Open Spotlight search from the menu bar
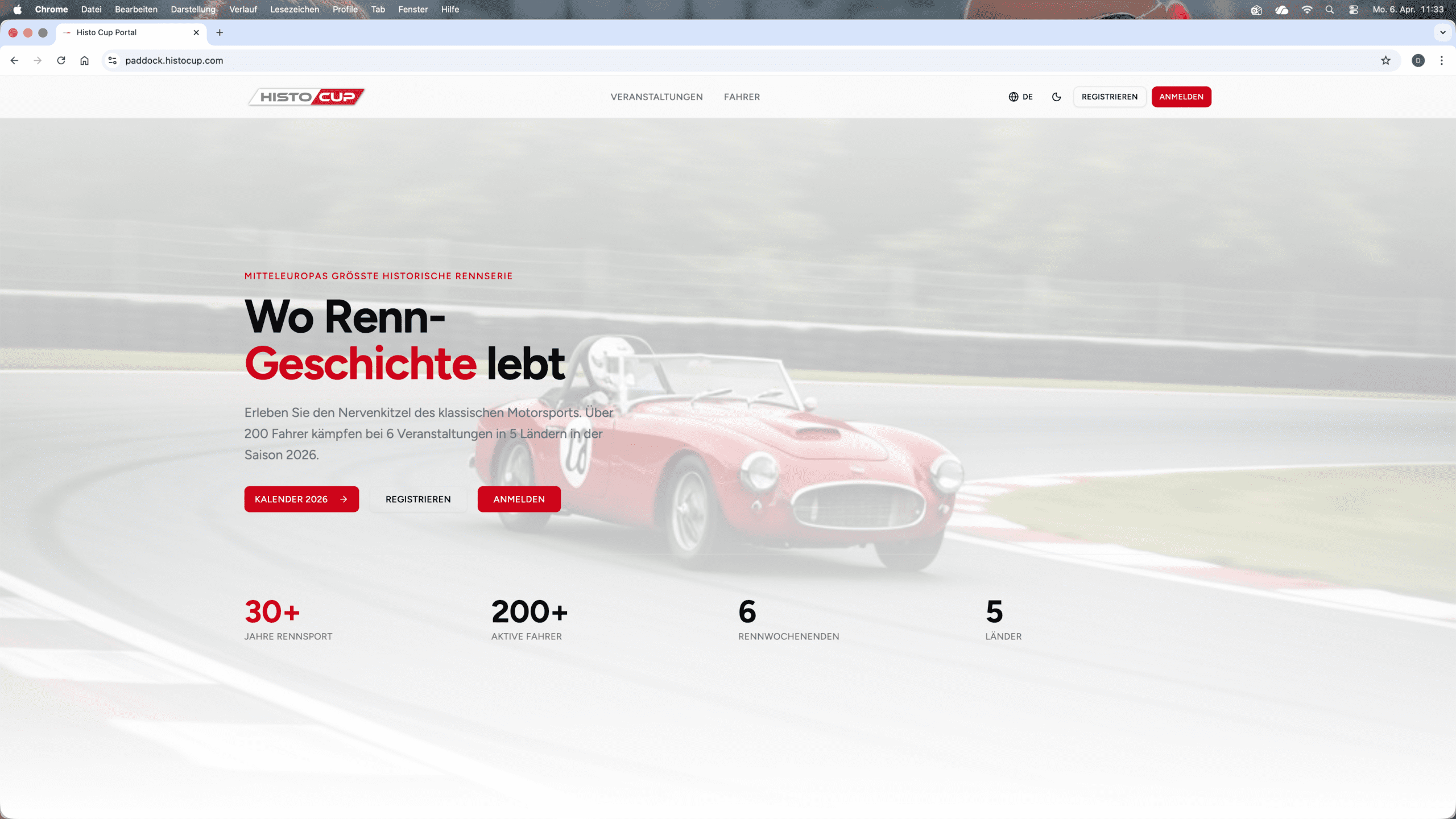Screen dimensions: 1456x819 [x=1330, y=9]
